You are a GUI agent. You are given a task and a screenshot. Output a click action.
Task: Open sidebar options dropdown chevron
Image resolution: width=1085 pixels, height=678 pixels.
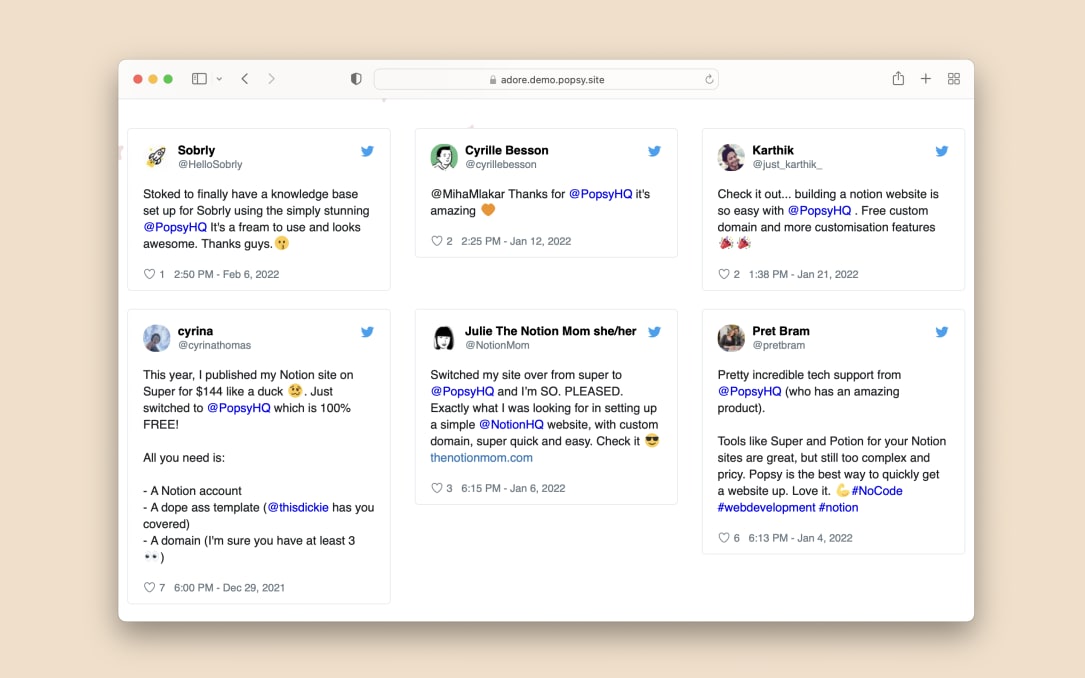219,79
